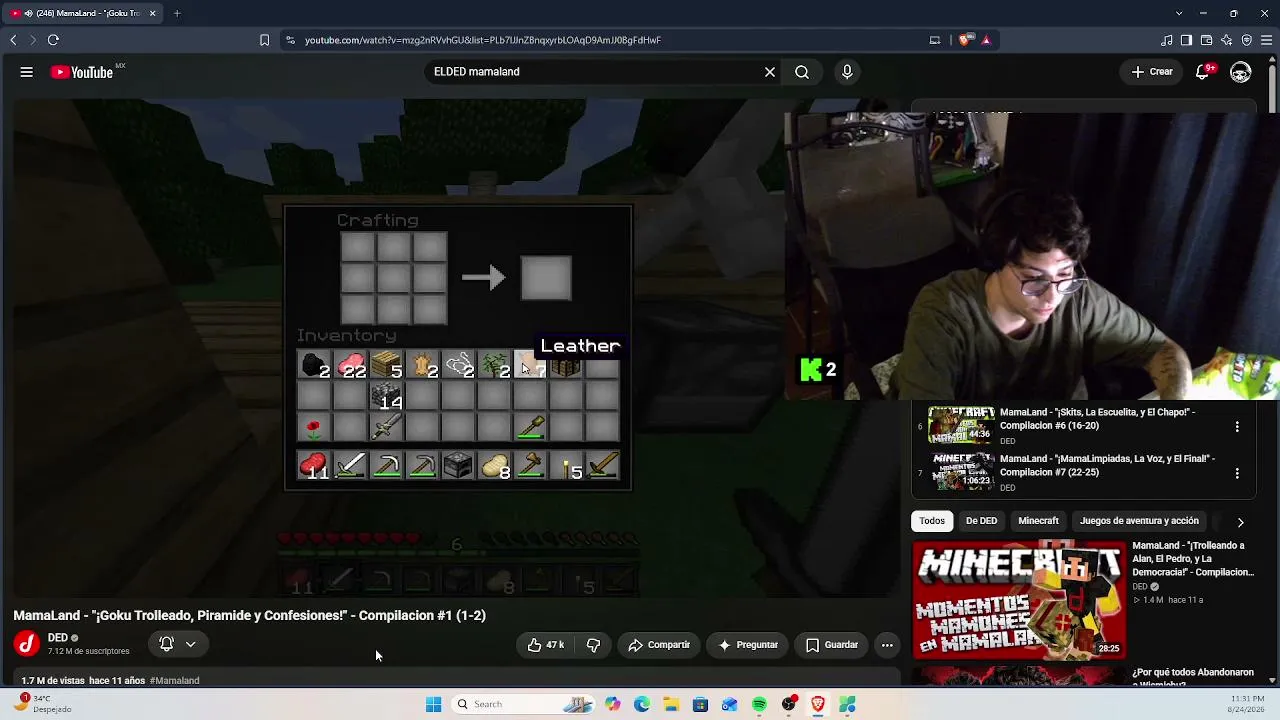Expand the tab search dropdown chevron
This screenshot has width=1280, height=720.
(1179, 13)
